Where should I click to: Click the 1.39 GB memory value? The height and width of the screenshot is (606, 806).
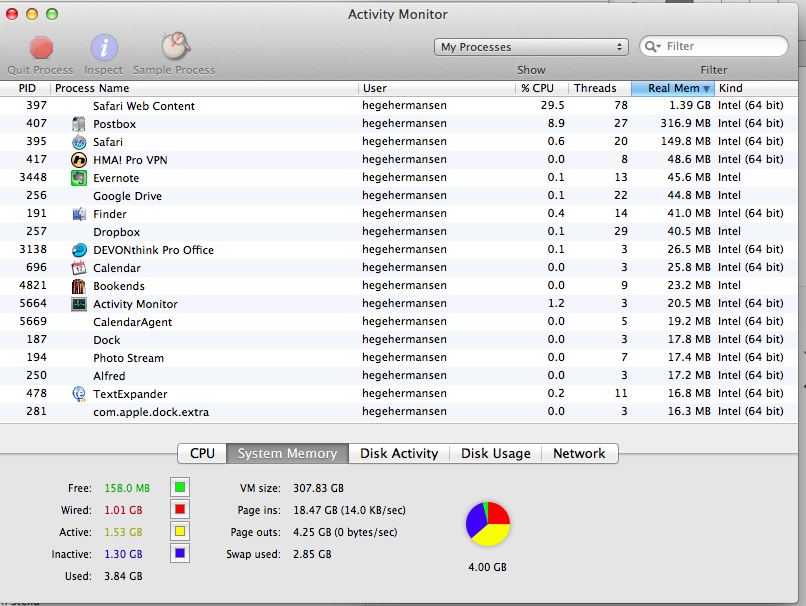(x=690, y=105)
